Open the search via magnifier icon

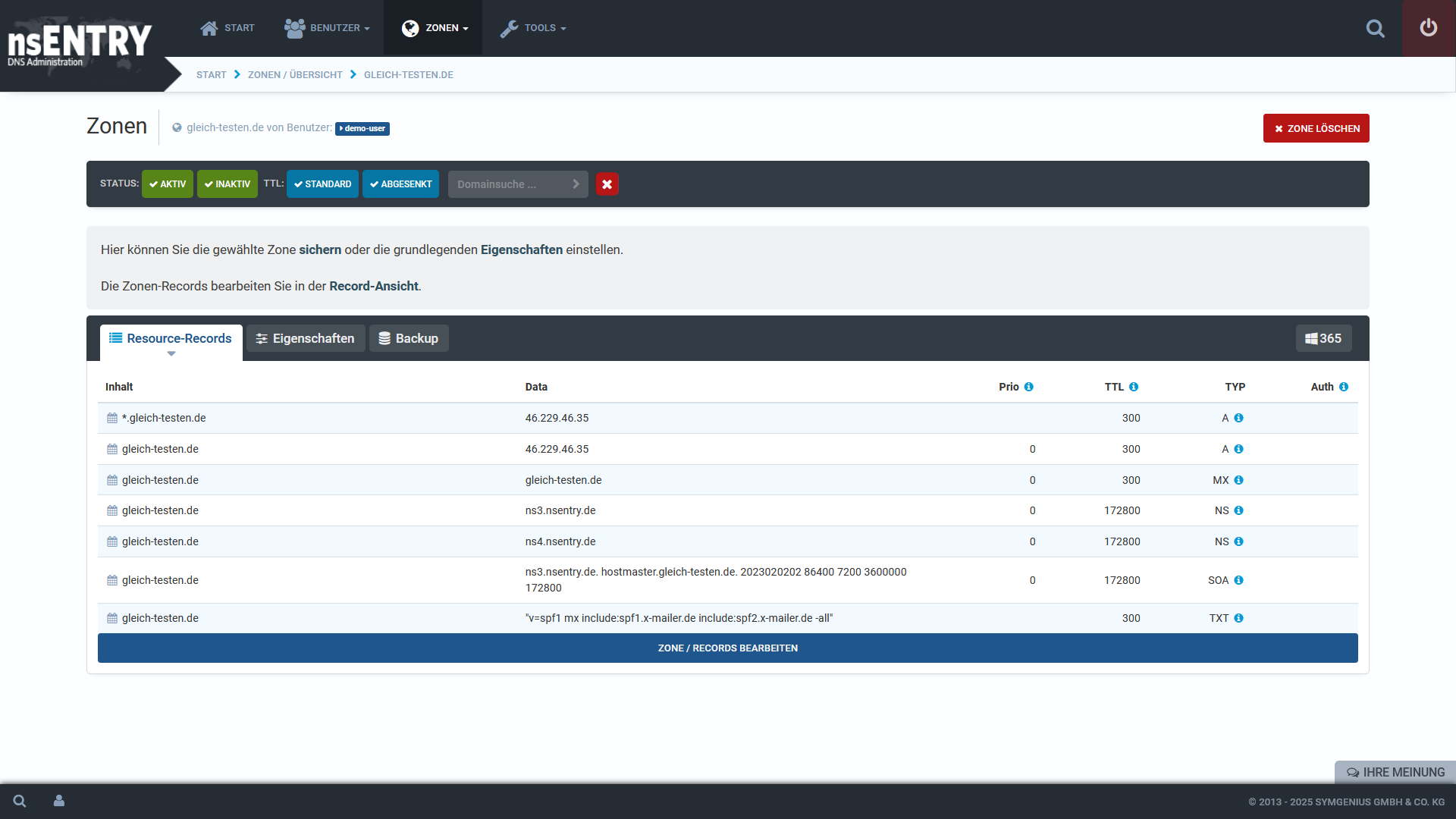[1376, 28]
